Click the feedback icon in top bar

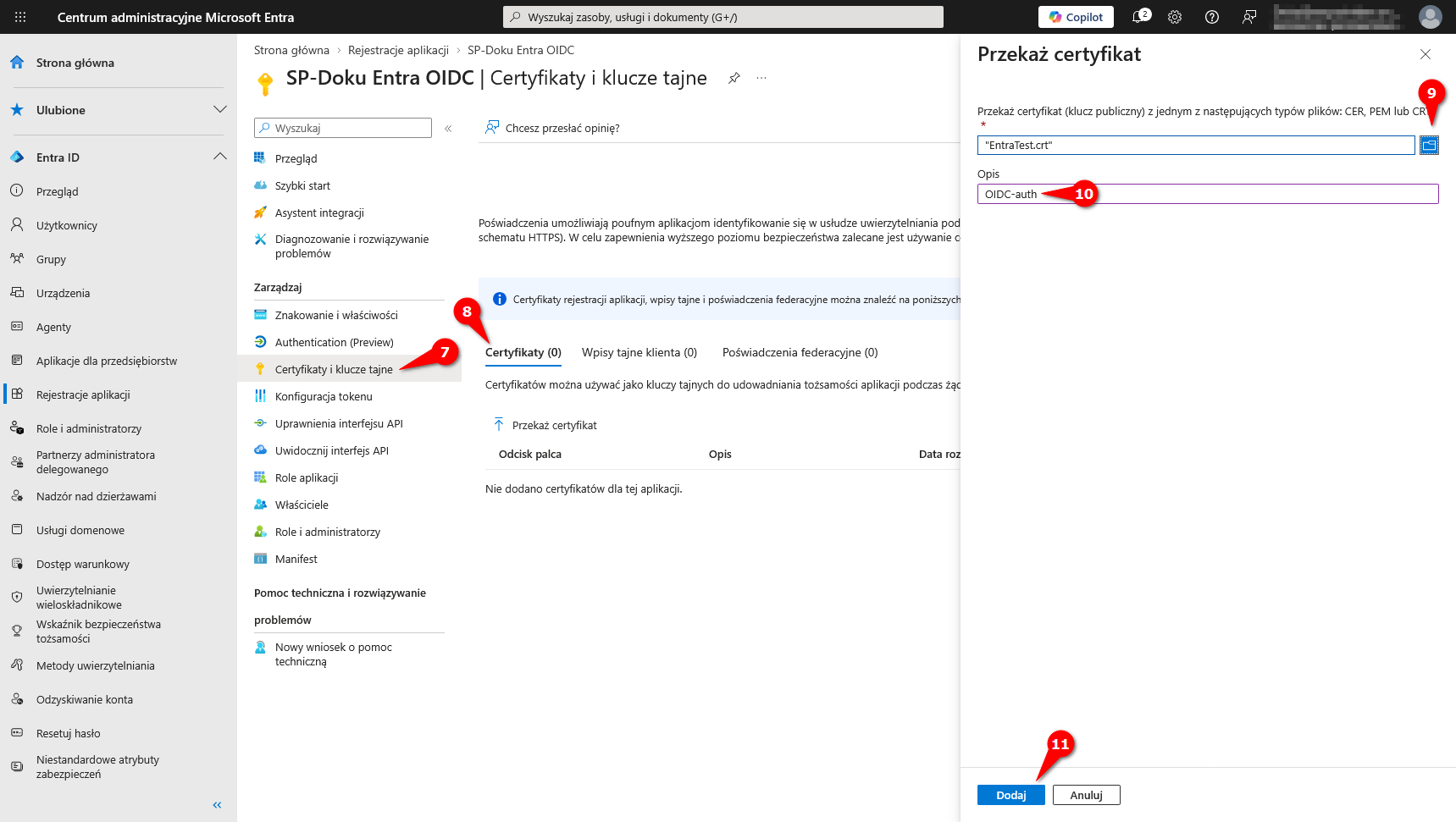tap(1249, 17)
